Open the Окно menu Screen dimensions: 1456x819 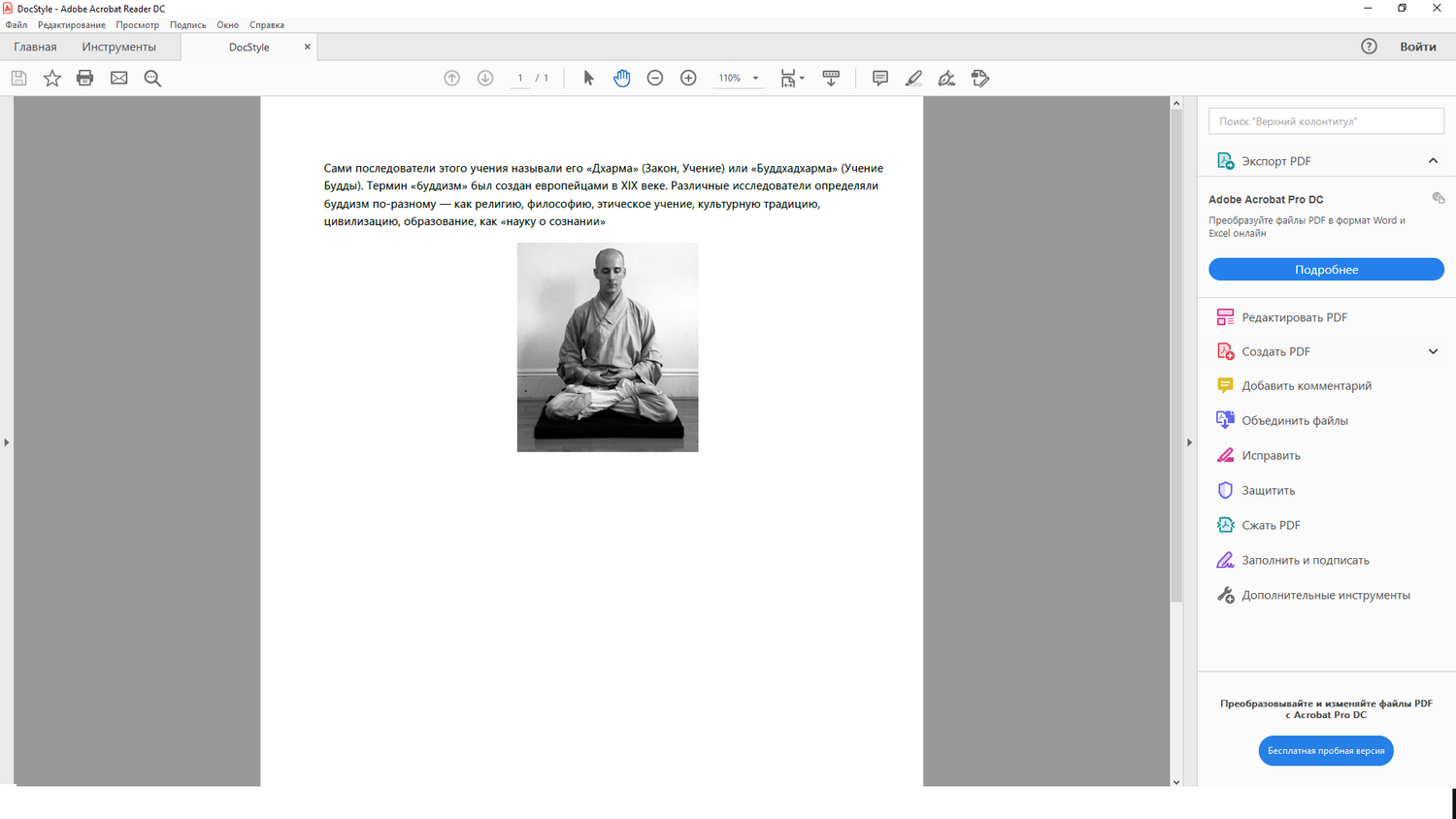point(228,25)
